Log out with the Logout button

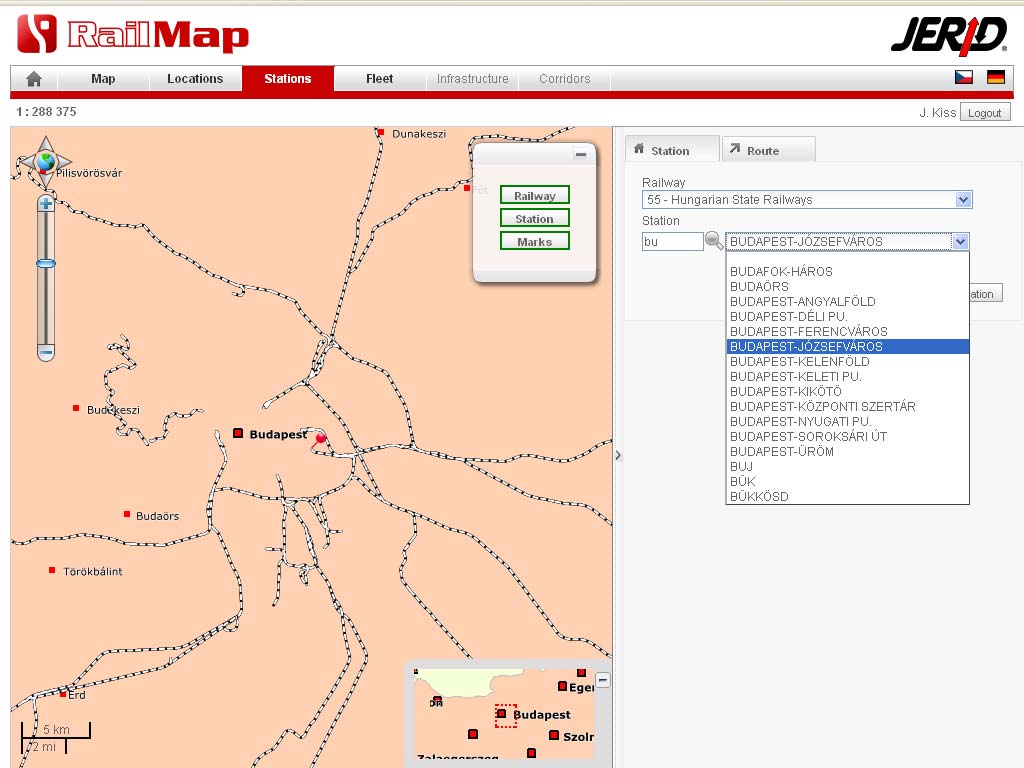coord(985,112)
